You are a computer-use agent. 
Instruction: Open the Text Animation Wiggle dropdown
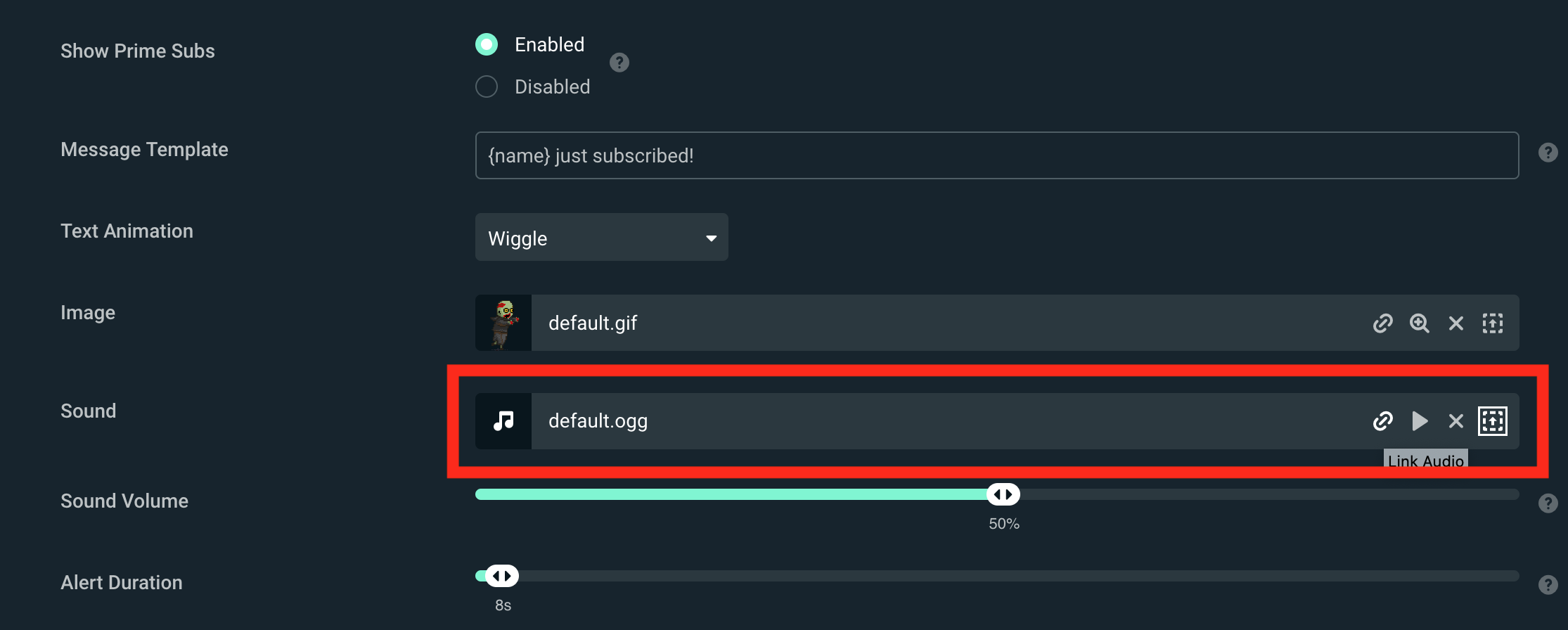(x=601, y=238)
